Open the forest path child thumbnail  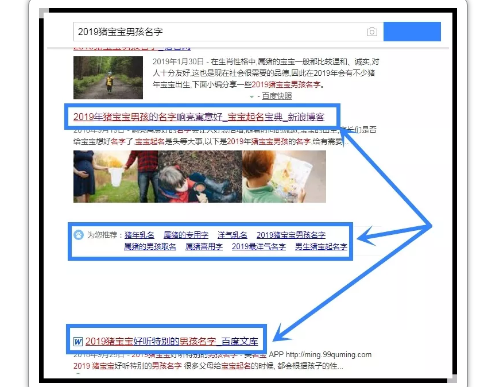click(108, 77)
